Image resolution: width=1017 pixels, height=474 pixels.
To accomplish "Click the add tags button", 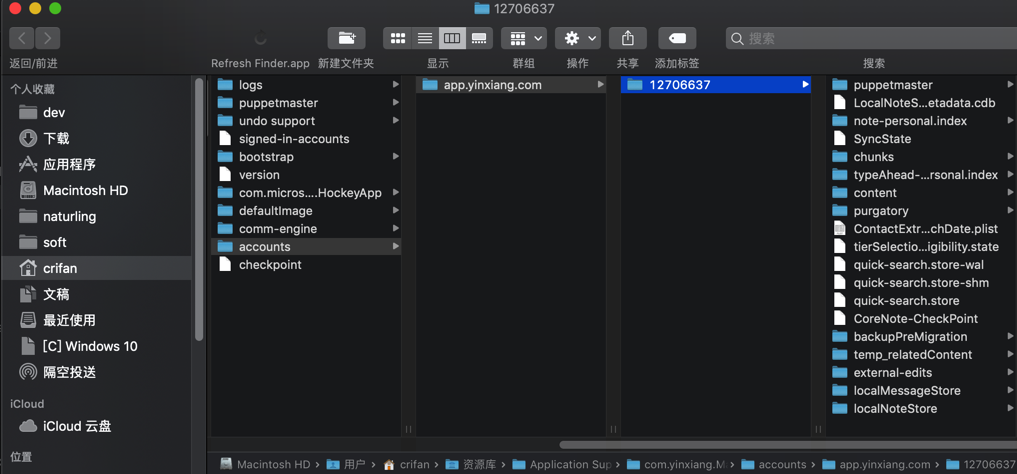I will click(677, 38).
